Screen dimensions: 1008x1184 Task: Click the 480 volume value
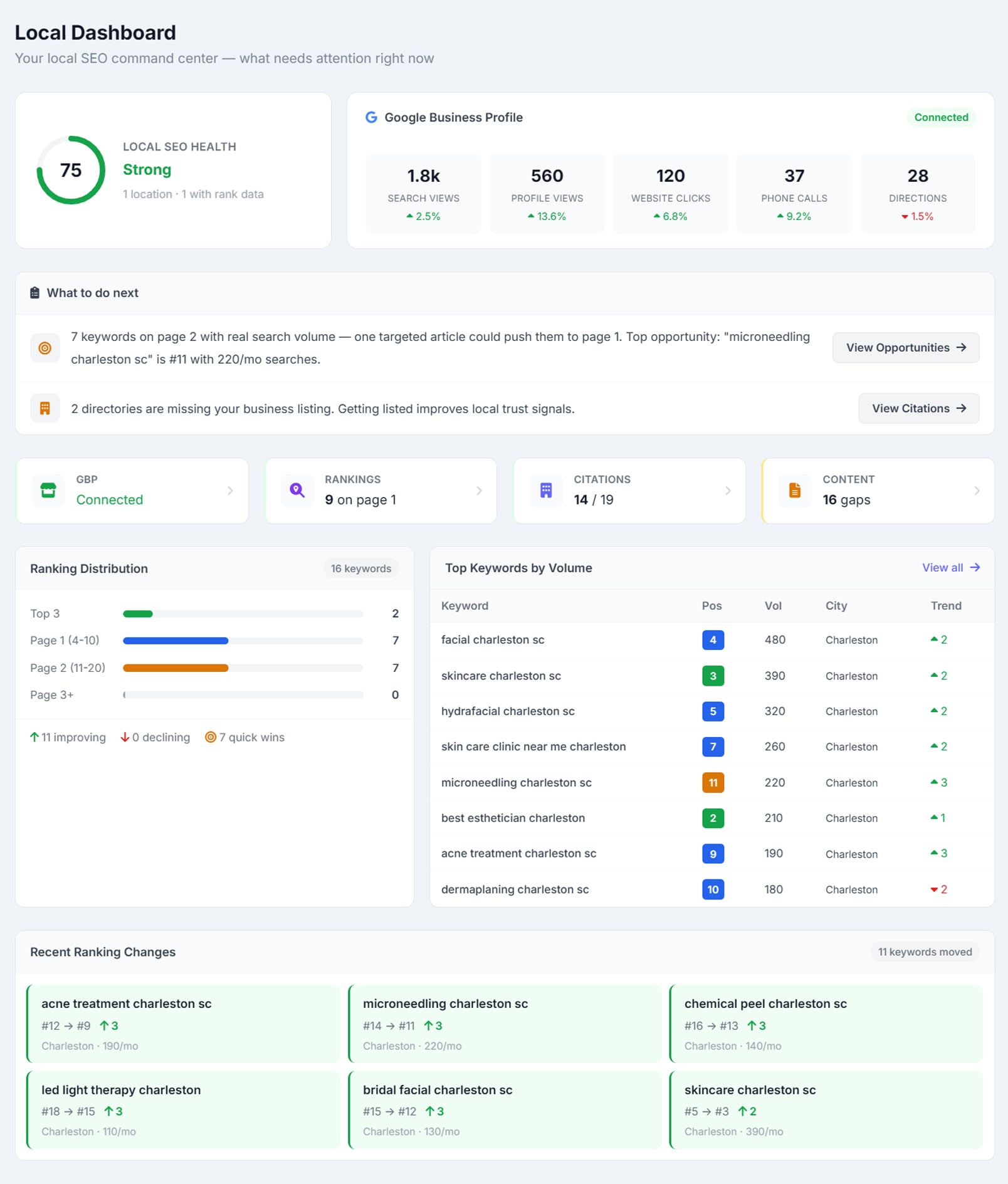tap(775, 640)
